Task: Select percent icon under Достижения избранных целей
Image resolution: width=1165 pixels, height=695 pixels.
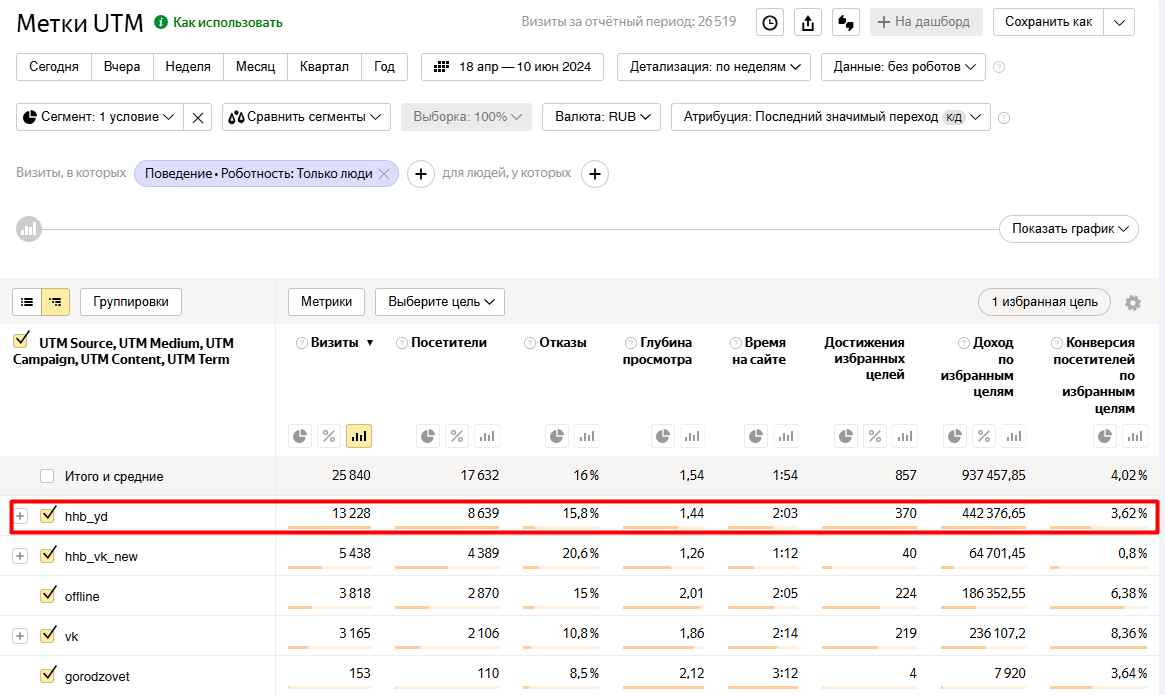Action: 875,436
